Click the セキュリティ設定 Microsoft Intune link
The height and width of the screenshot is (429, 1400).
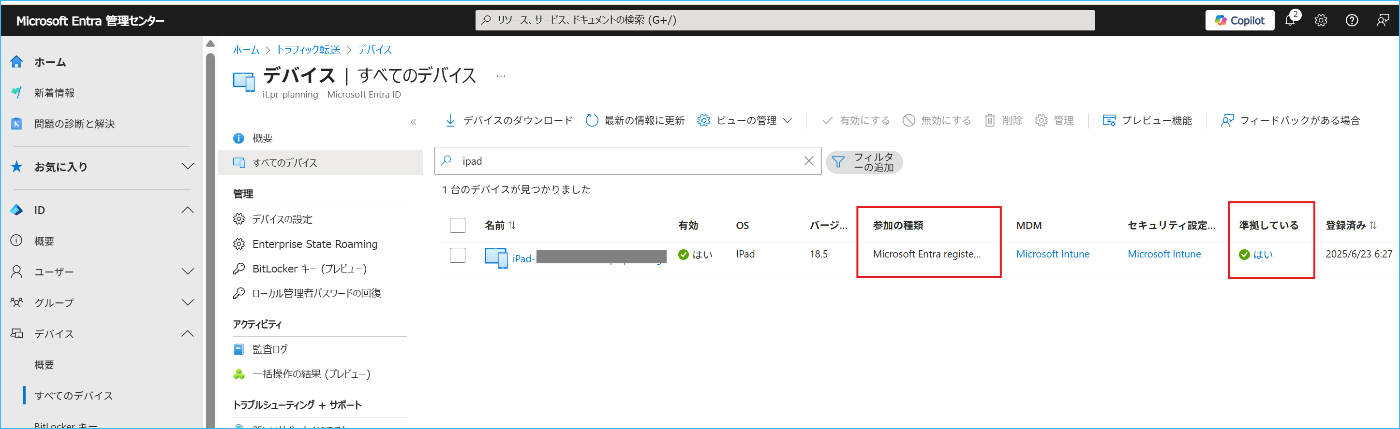pyautogui.click(x=1164, y=254)
